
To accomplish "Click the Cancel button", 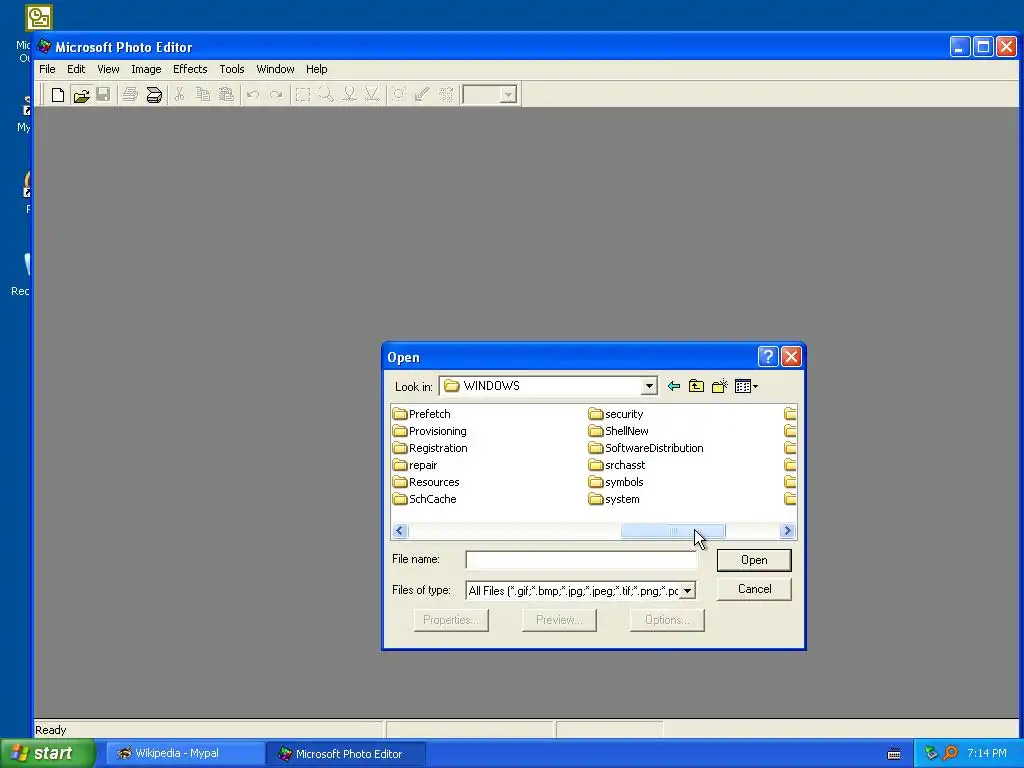I will [754, 589].
